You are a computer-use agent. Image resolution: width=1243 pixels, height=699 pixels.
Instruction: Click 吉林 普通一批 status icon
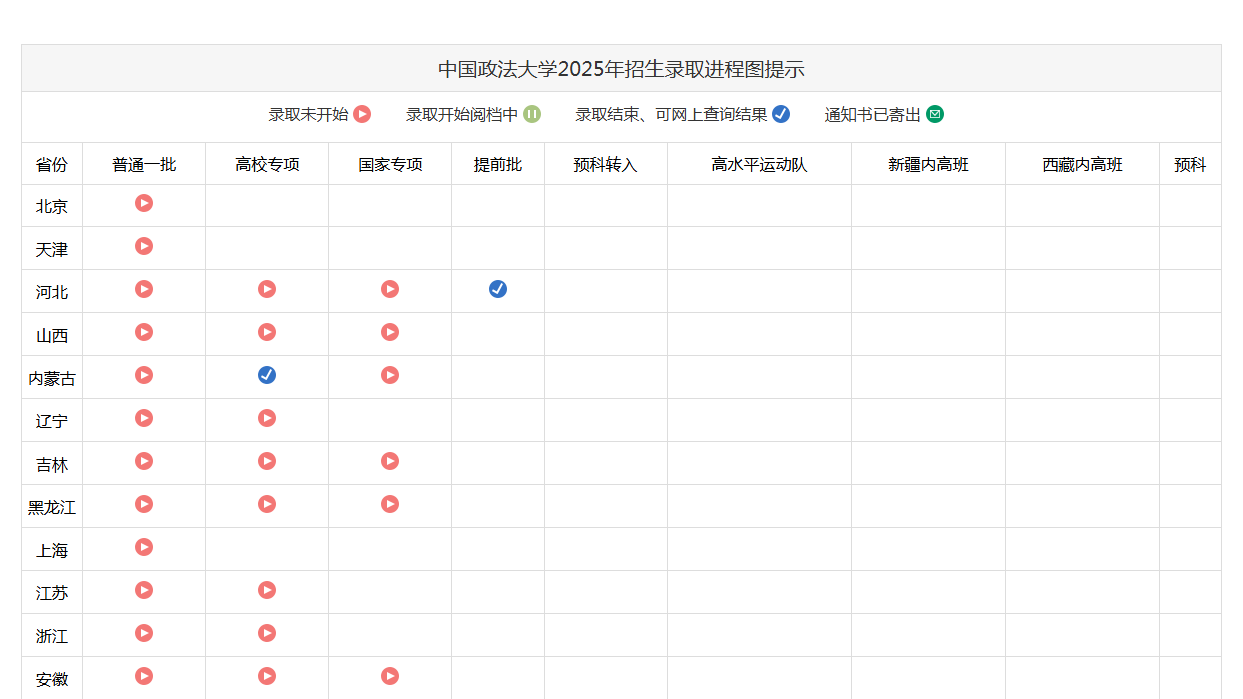[x=144, y=461]
